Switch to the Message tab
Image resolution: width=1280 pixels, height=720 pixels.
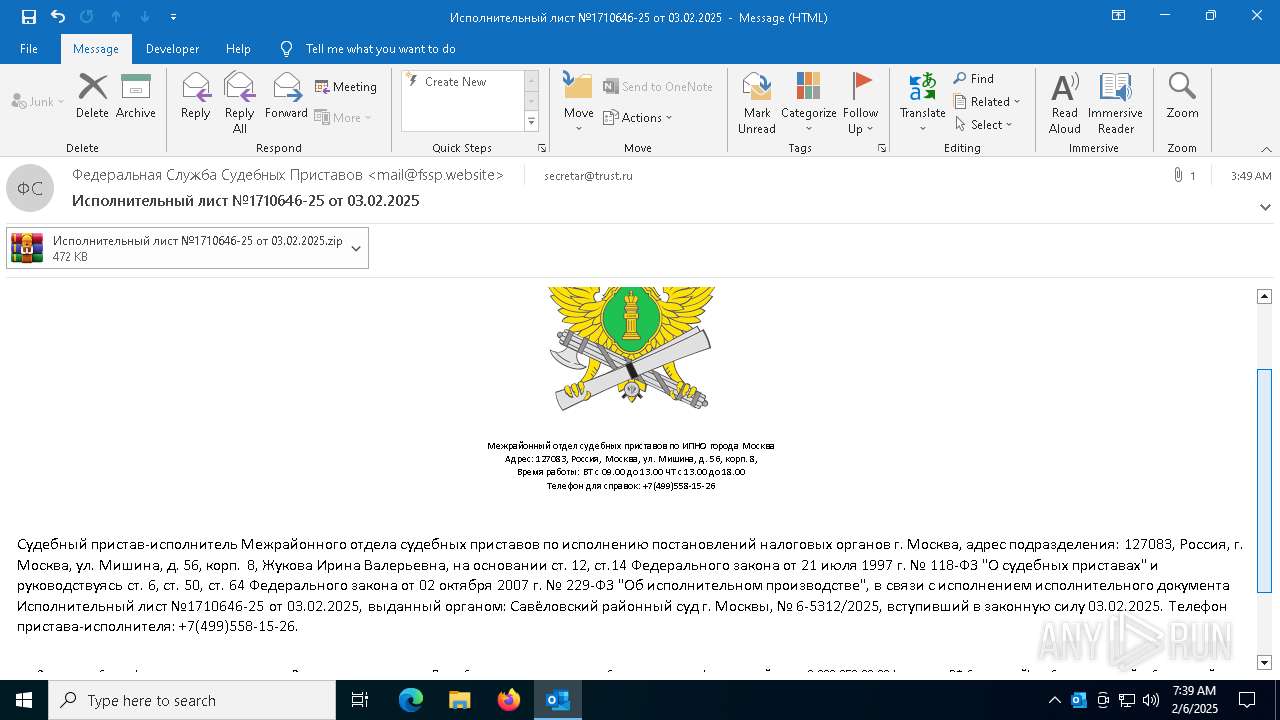(95, 48)
